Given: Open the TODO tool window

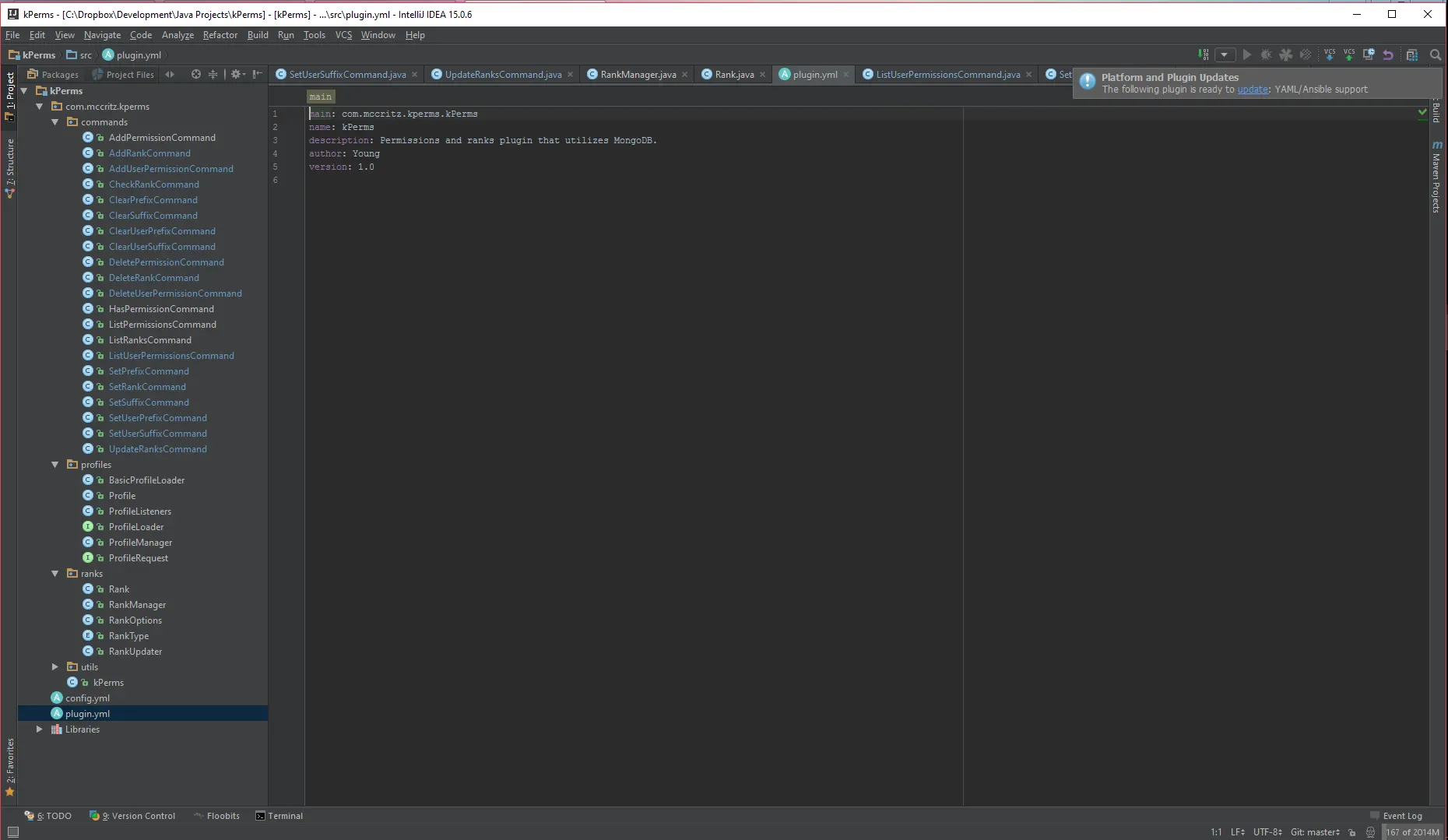Looking at the screenshot, I should (48, 816).
